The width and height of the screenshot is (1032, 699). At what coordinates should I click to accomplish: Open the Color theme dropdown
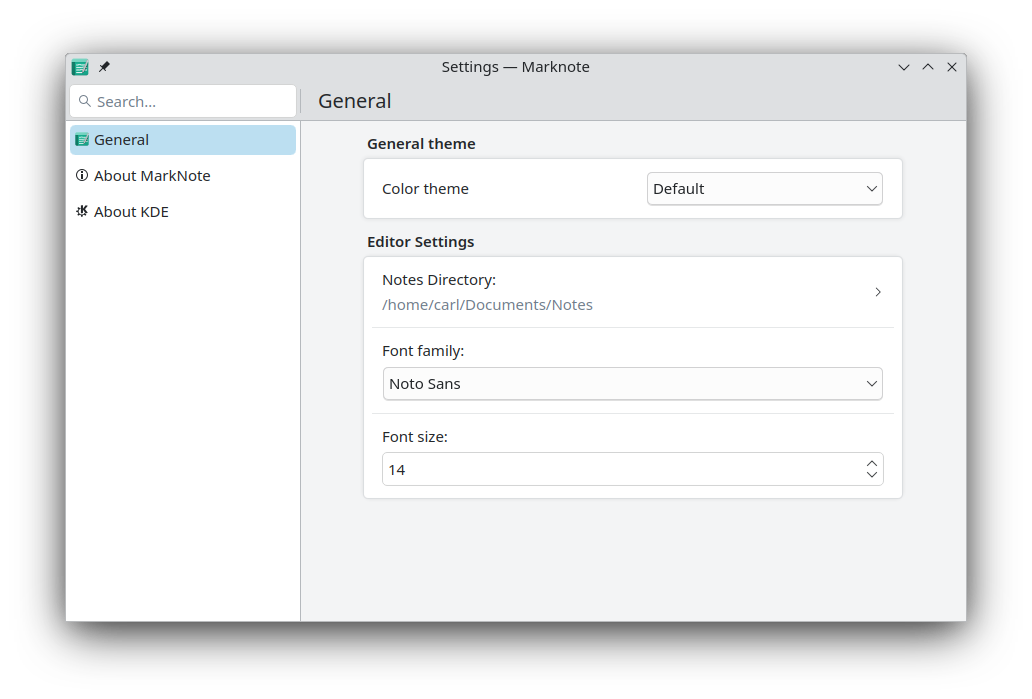[765, 189]
